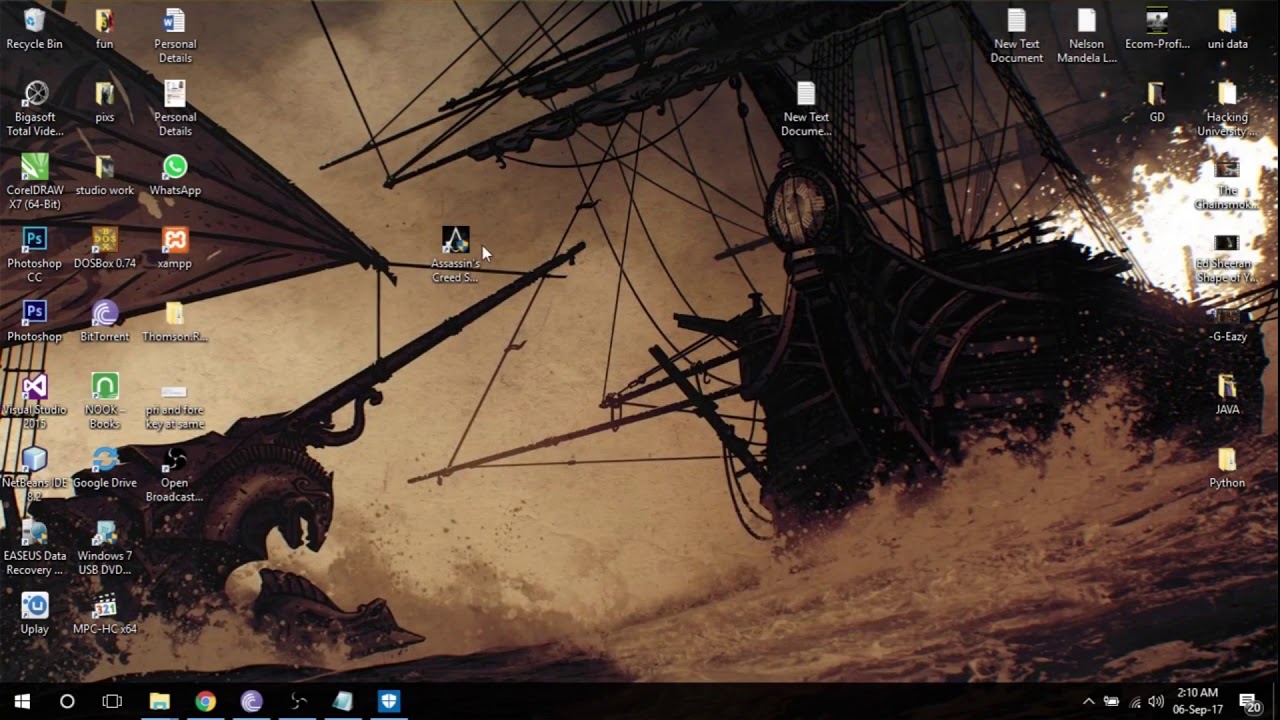Select the NOOK - Books shortcut

[104, 401]
